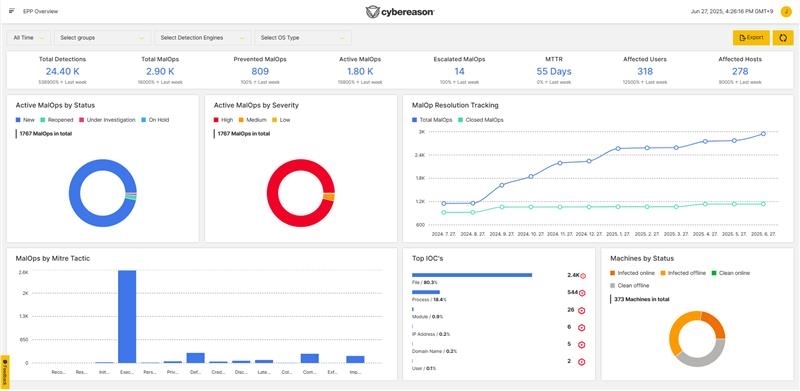The height and width of the screenshot is (391, 800).
Task: Click the Total MalOps value 2.90 K
Action: tap(160, 71)
